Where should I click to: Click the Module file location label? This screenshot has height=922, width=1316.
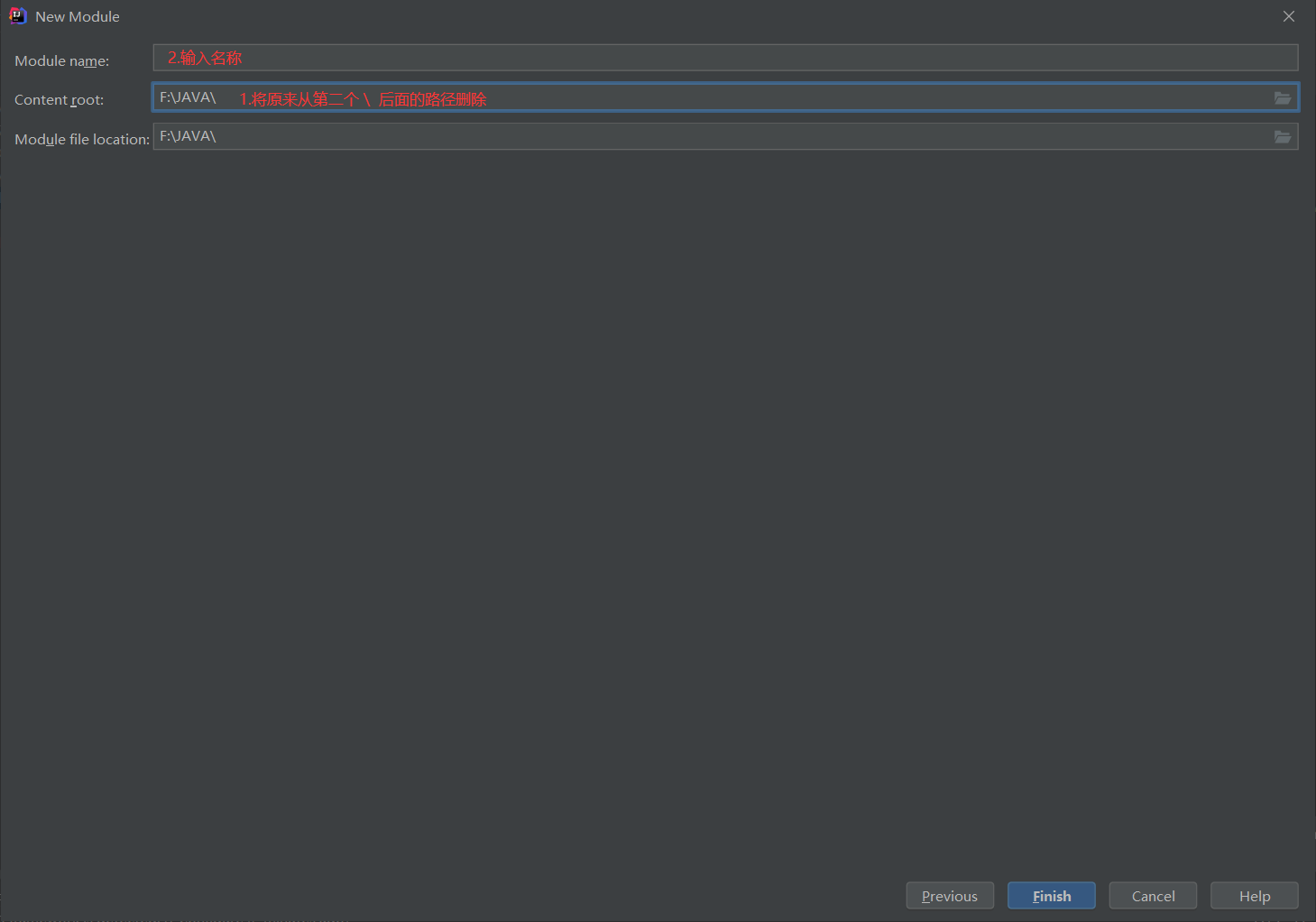point(82,139)
